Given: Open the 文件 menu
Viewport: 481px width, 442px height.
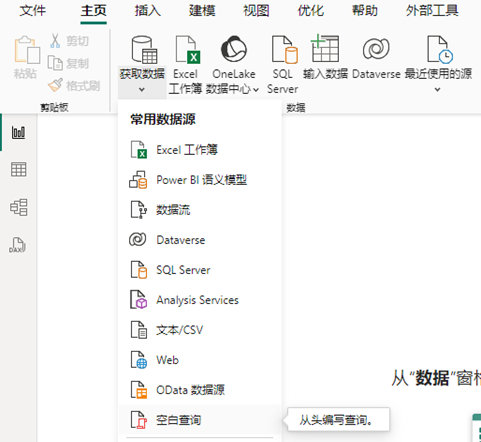Looking at the screenshot, I should coord(33,11).
